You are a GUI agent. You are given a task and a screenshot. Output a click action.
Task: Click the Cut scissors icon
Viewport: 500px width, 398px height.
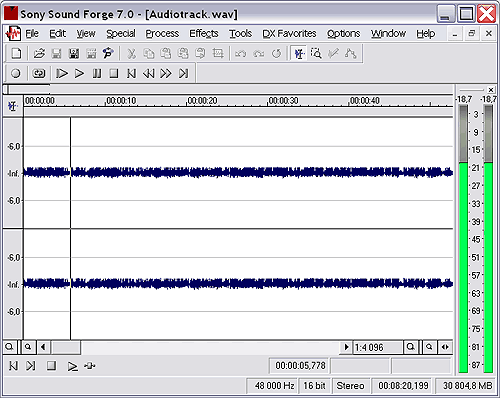(x=132, y=53)
